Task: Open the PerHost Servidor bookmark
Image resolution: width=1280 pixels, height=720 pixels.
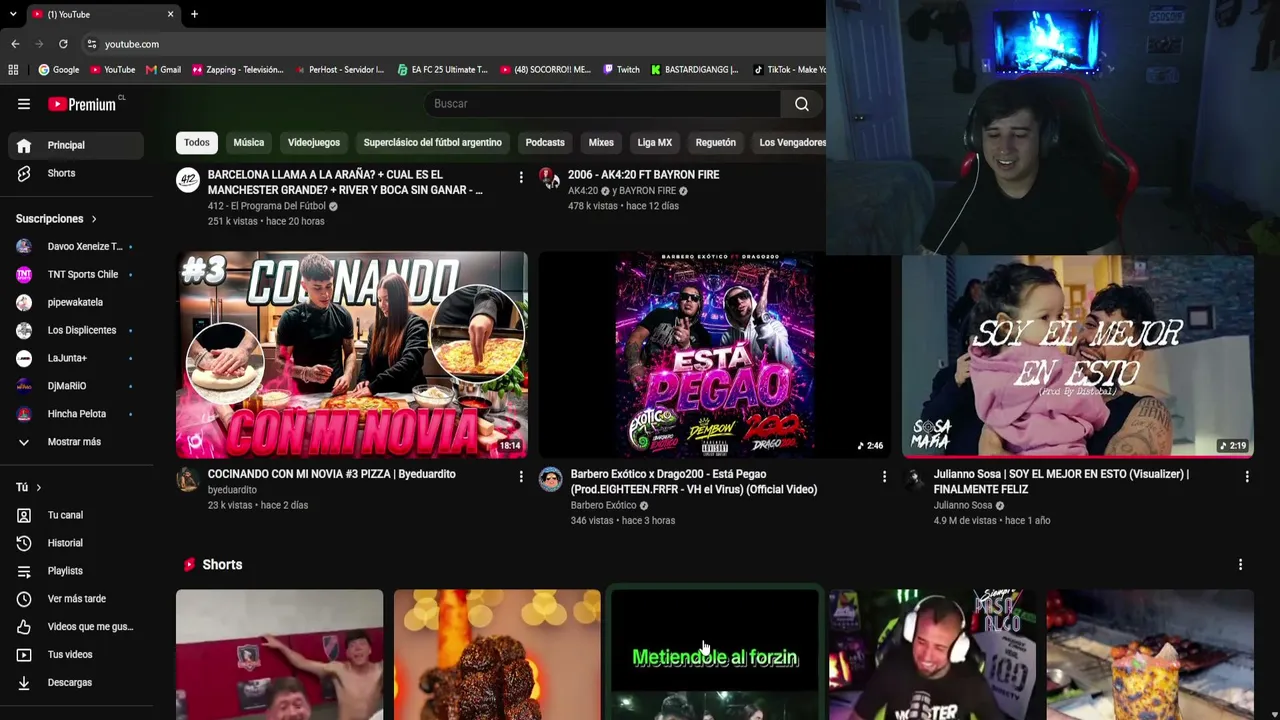Action: coord(339,70)
